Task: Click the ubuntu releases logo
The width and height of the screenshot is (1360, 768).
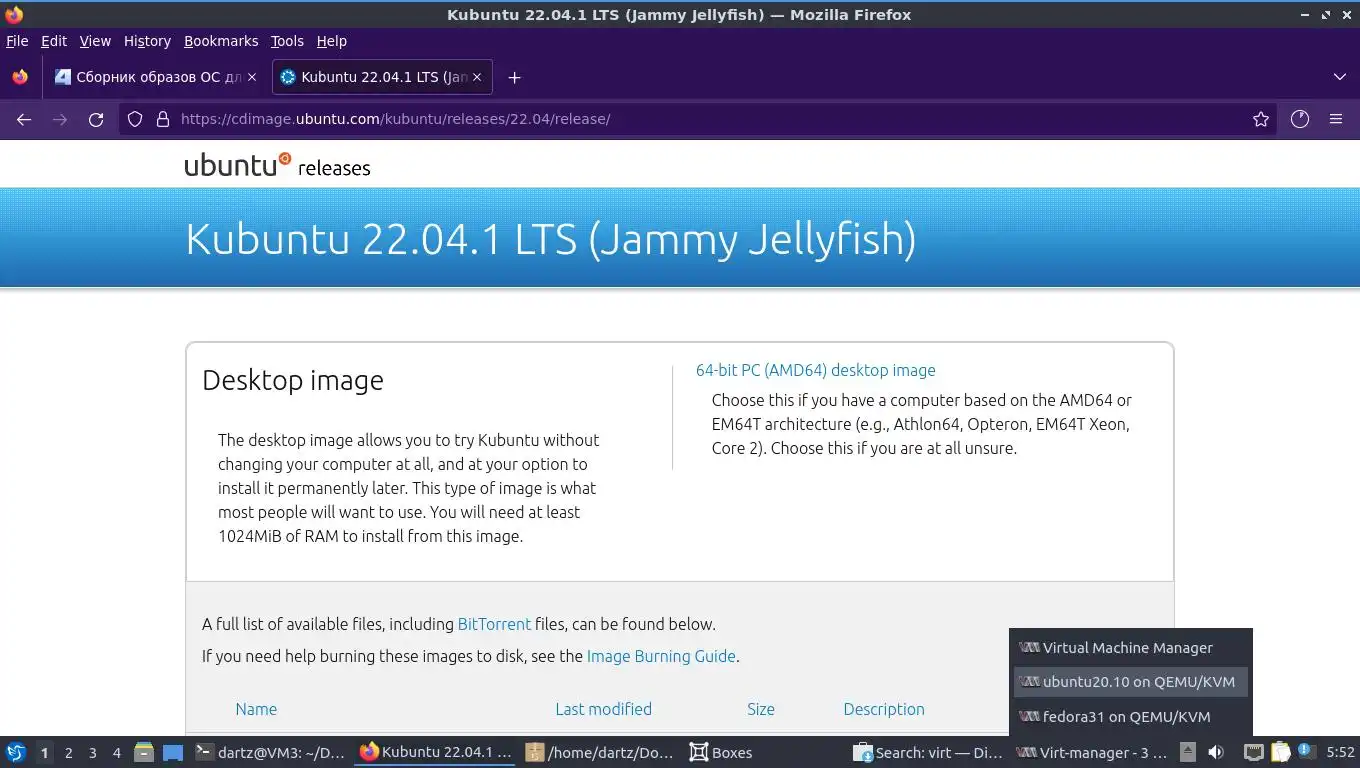Action: pos(277,165)
